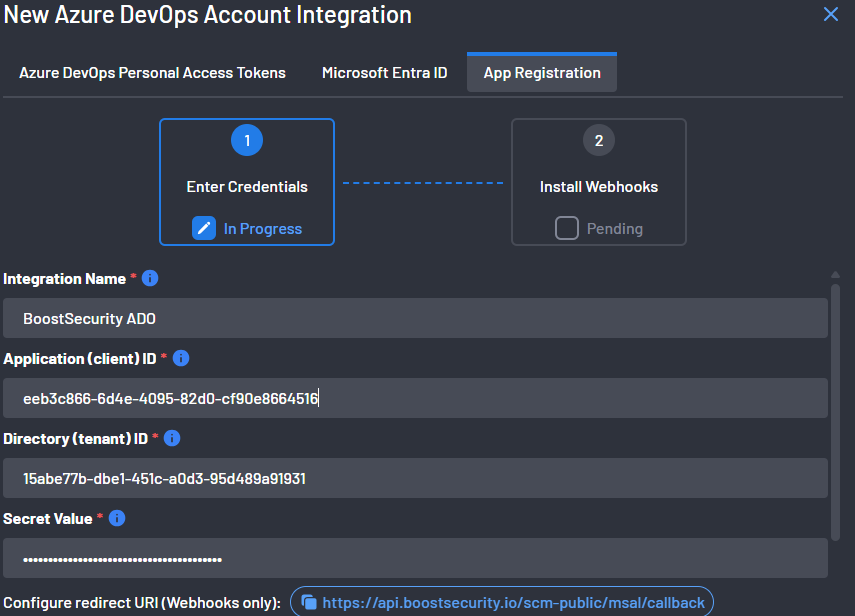
Task: Click the pencil In Progress icon
Action: (x=204, y=228)
